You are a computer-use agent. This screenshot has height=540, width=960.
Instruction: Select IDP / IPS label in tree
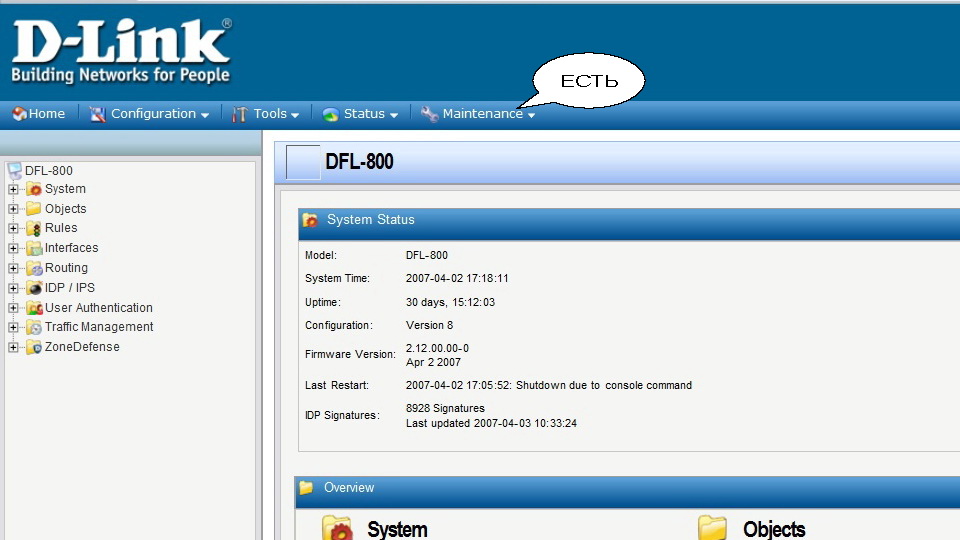tap(70, 288)
